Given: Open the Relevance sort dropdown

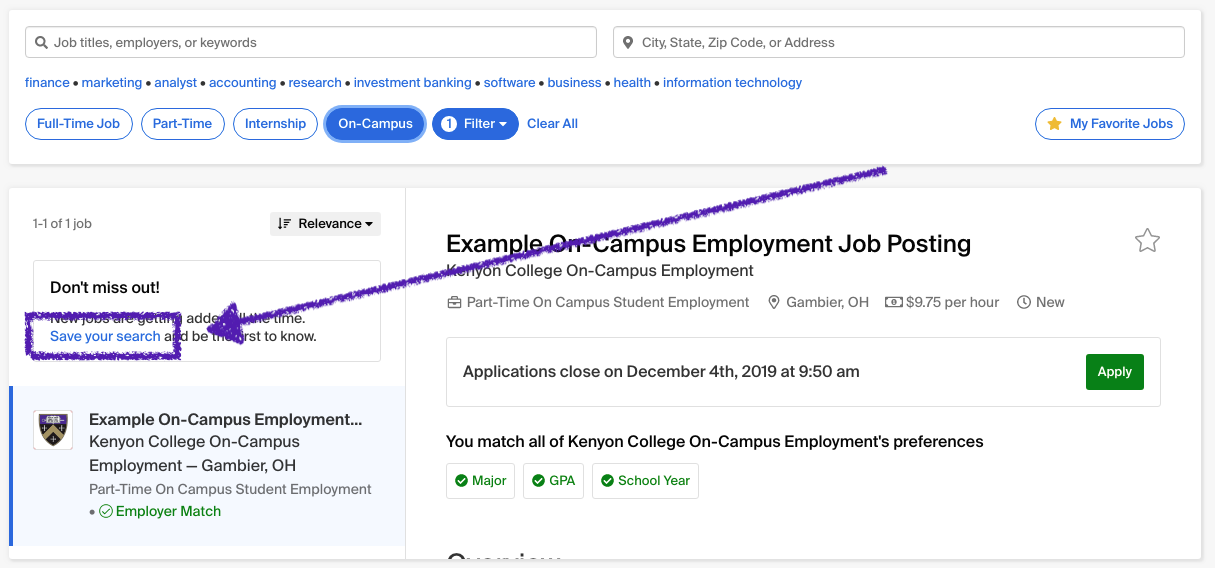Looking at the screenshot, I should click(326, 224).
